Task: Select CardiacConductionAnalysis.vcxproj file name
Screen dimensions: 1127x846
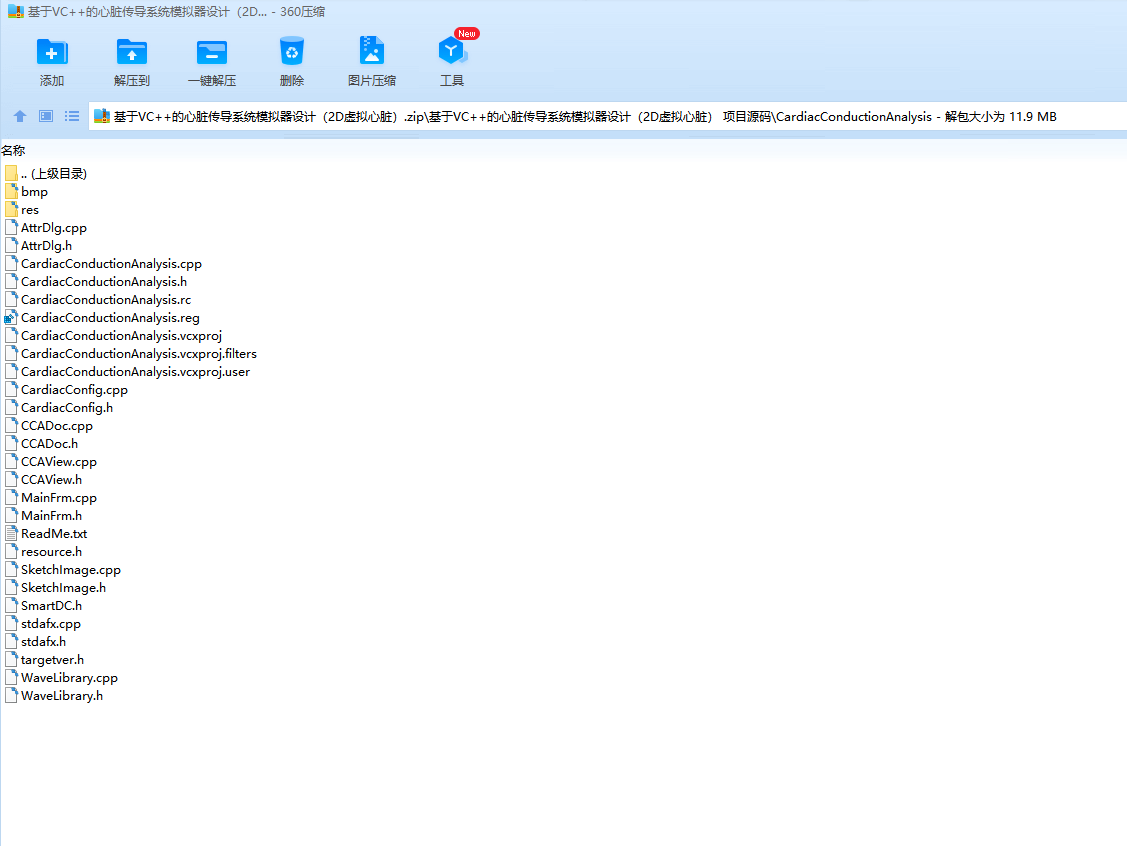Action: pos(121,336)
